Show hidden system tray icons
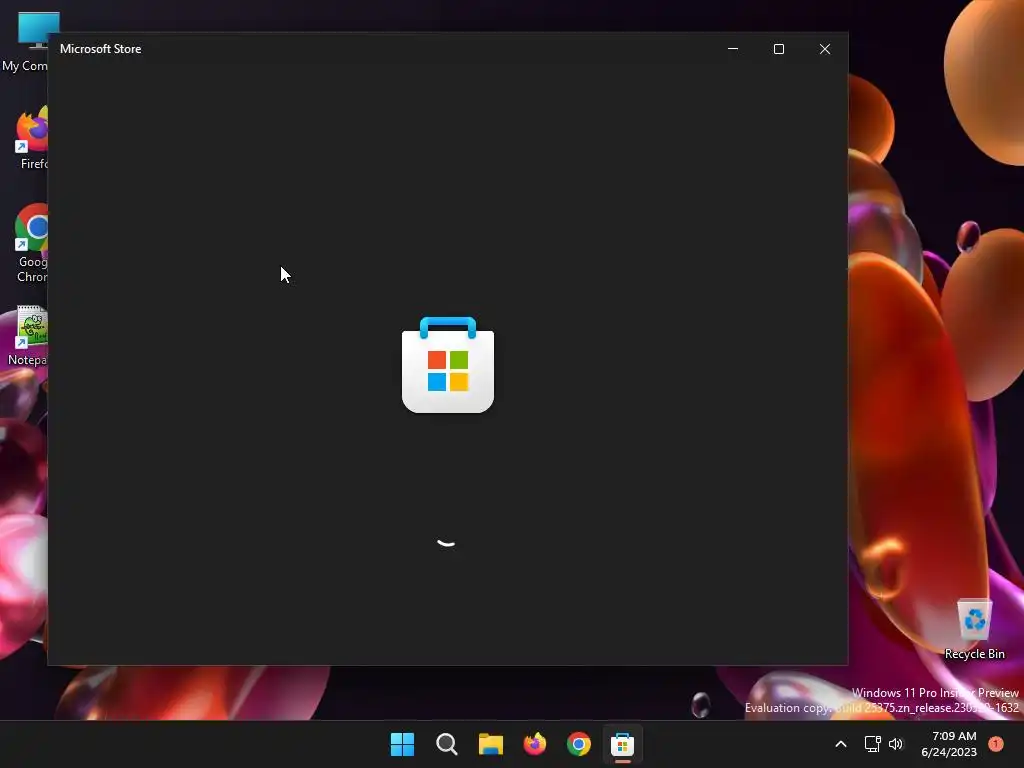The image size is (1024, 768). (x=841, y=744)
